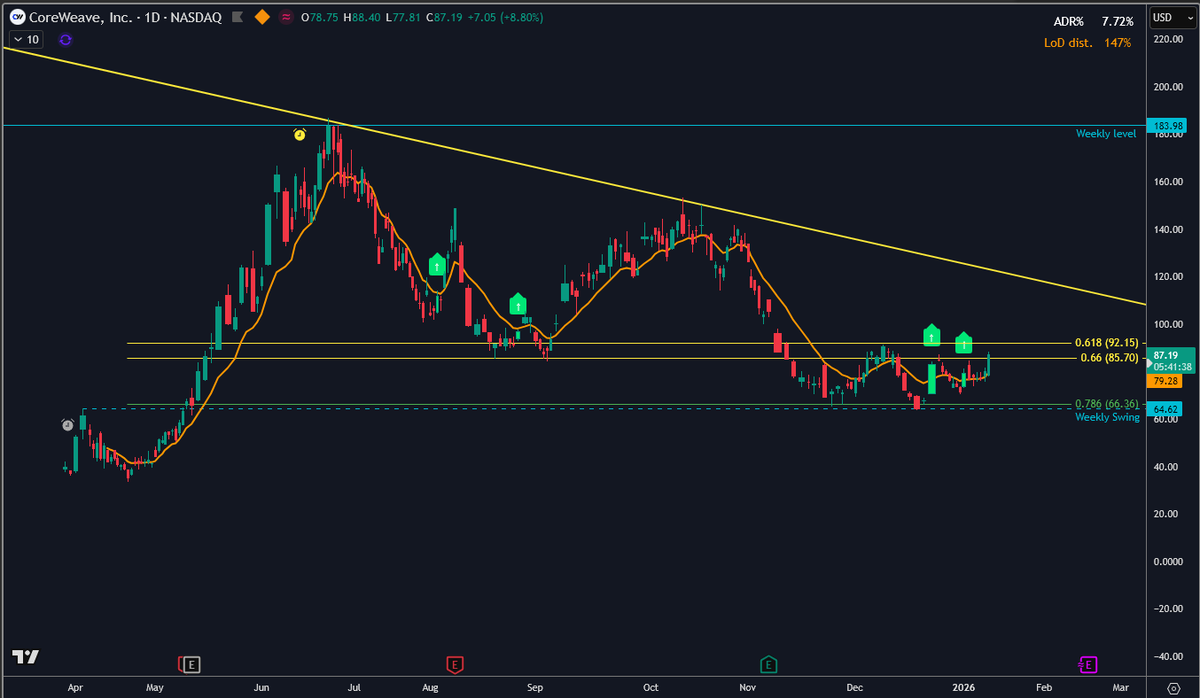Open the May earnings E marker

coord(190,663)
